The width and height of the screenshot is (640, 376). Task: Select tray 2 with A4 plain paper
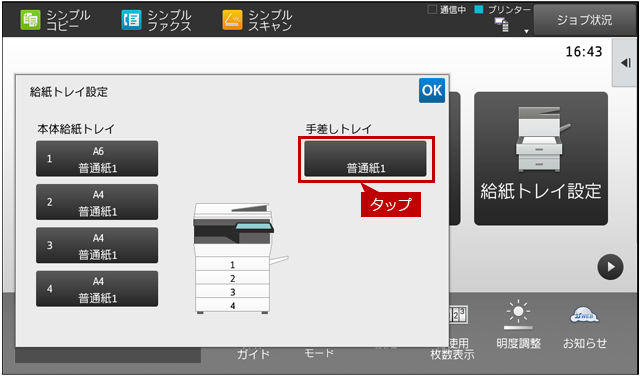[x=97, y=202]
